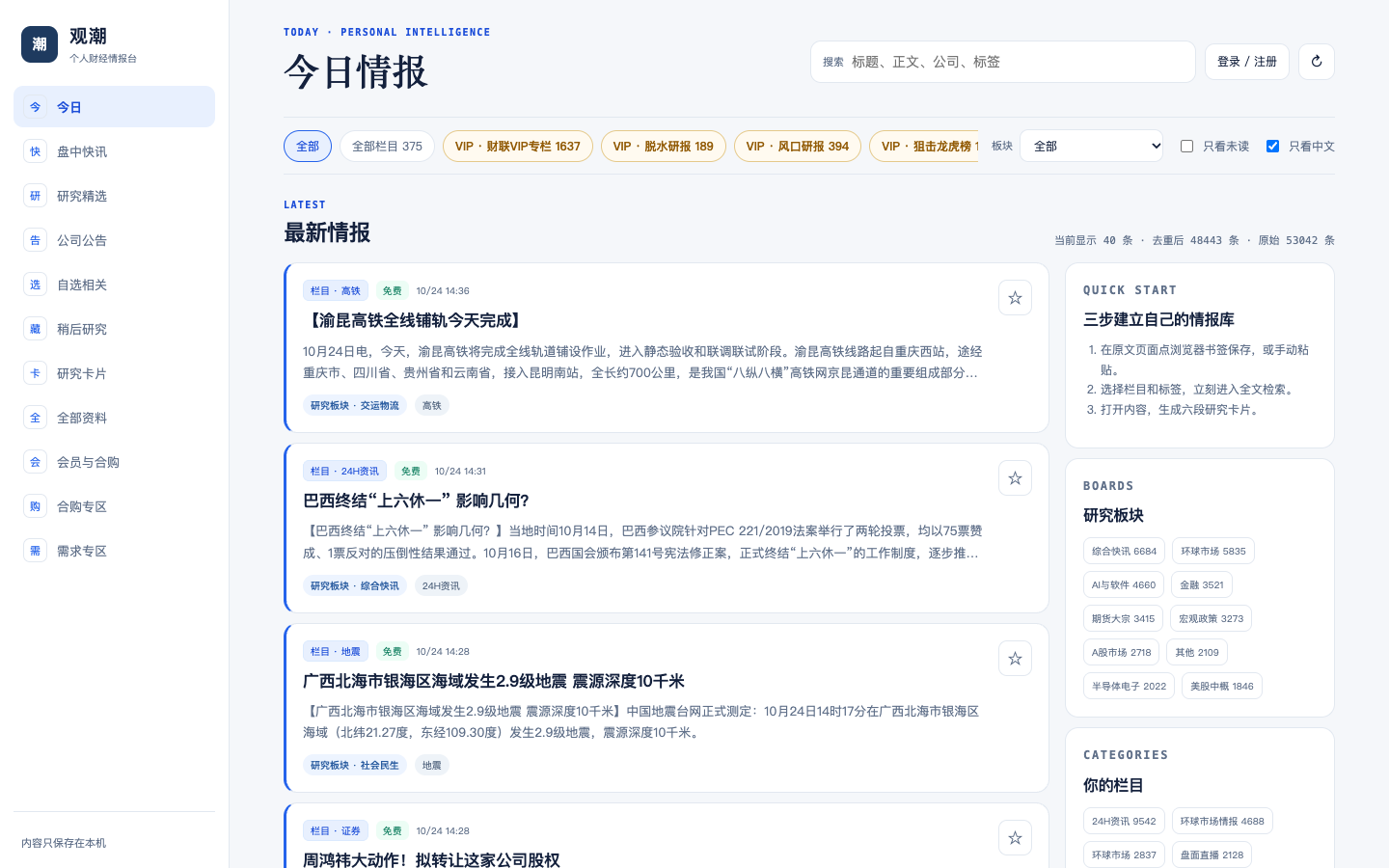The image size is (1389, 868).
Task: Click the 卡 icon beside 研究卡片
Action: (35, 373)
